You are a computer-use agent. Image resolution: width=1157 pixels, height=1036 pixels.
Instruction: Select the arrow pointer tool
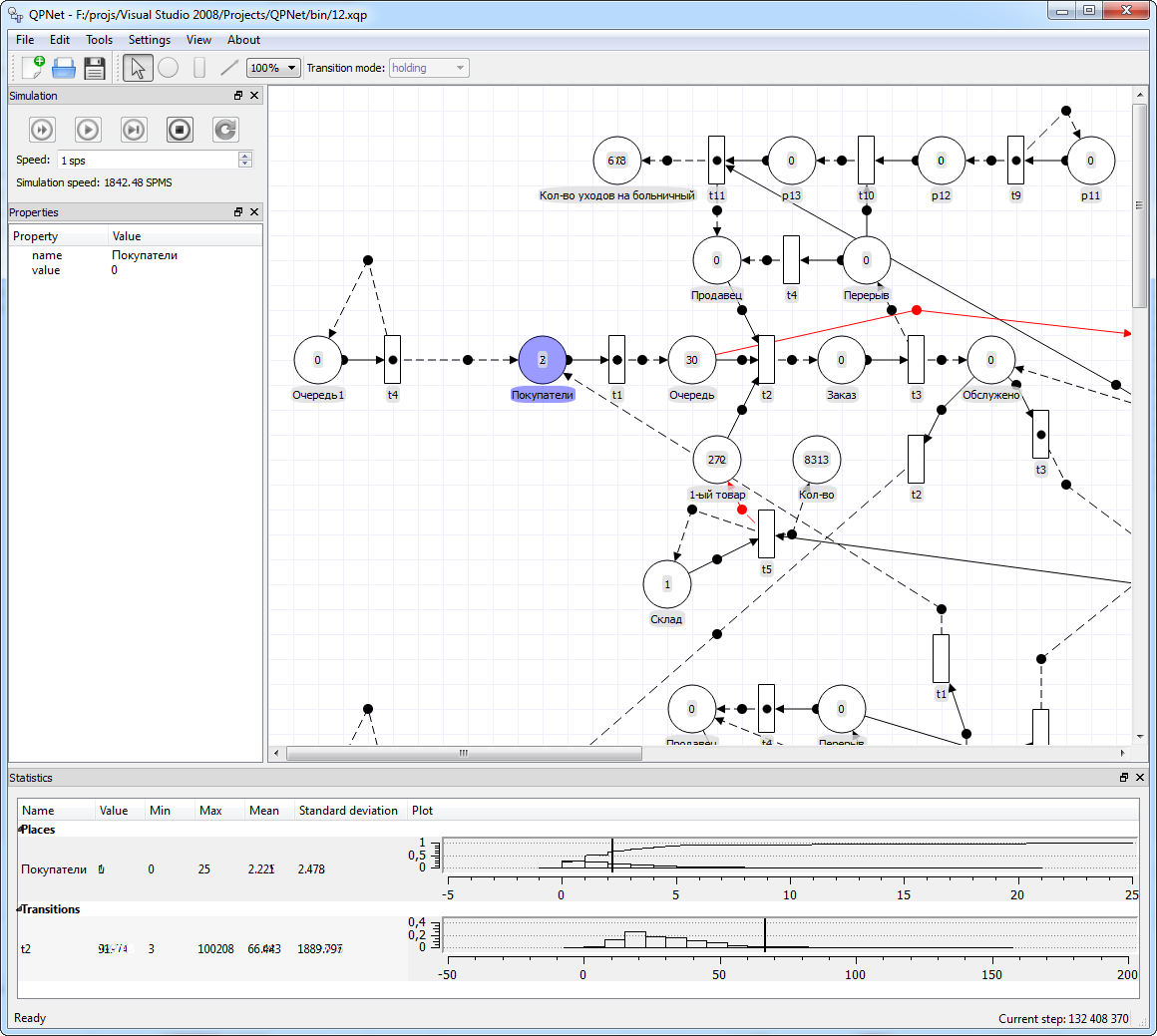[138, 68]
